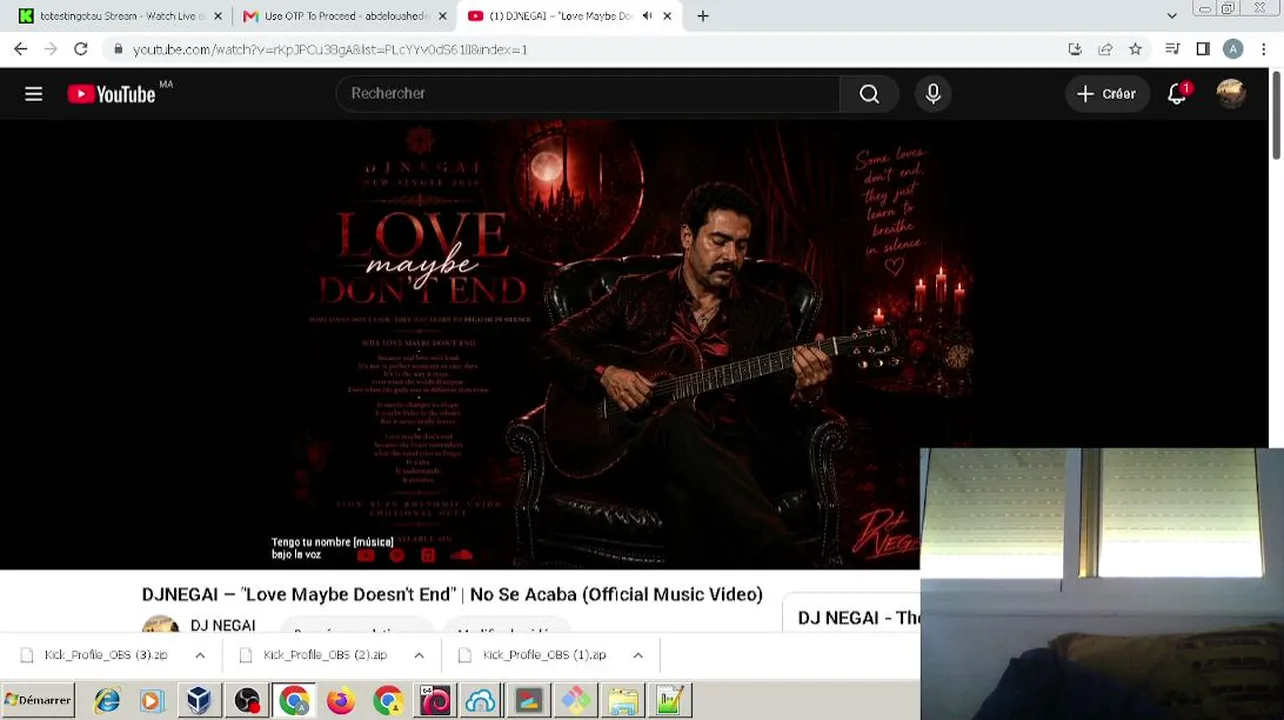This screenshot has height=720, width=1284.
Task: Bookmark this page with the star
Action: pyautogui.click(x=1135, y=49)
